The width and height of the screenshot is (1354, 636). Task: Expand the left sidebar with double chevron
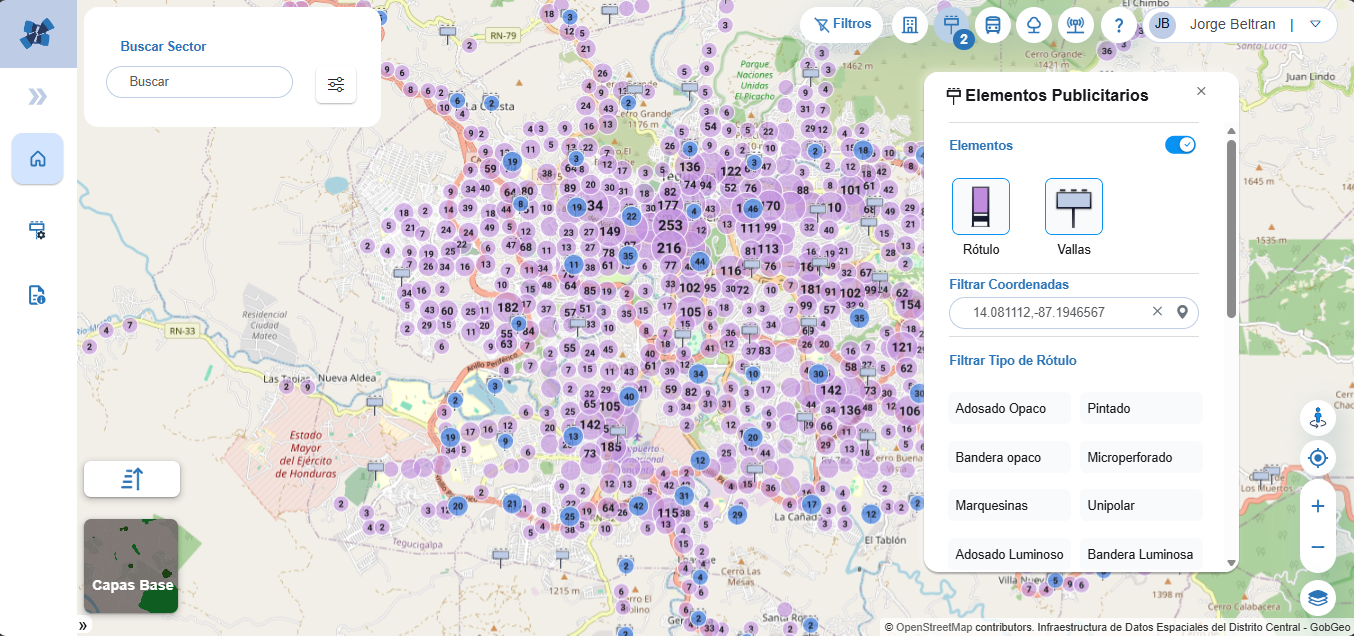(38, 96)
